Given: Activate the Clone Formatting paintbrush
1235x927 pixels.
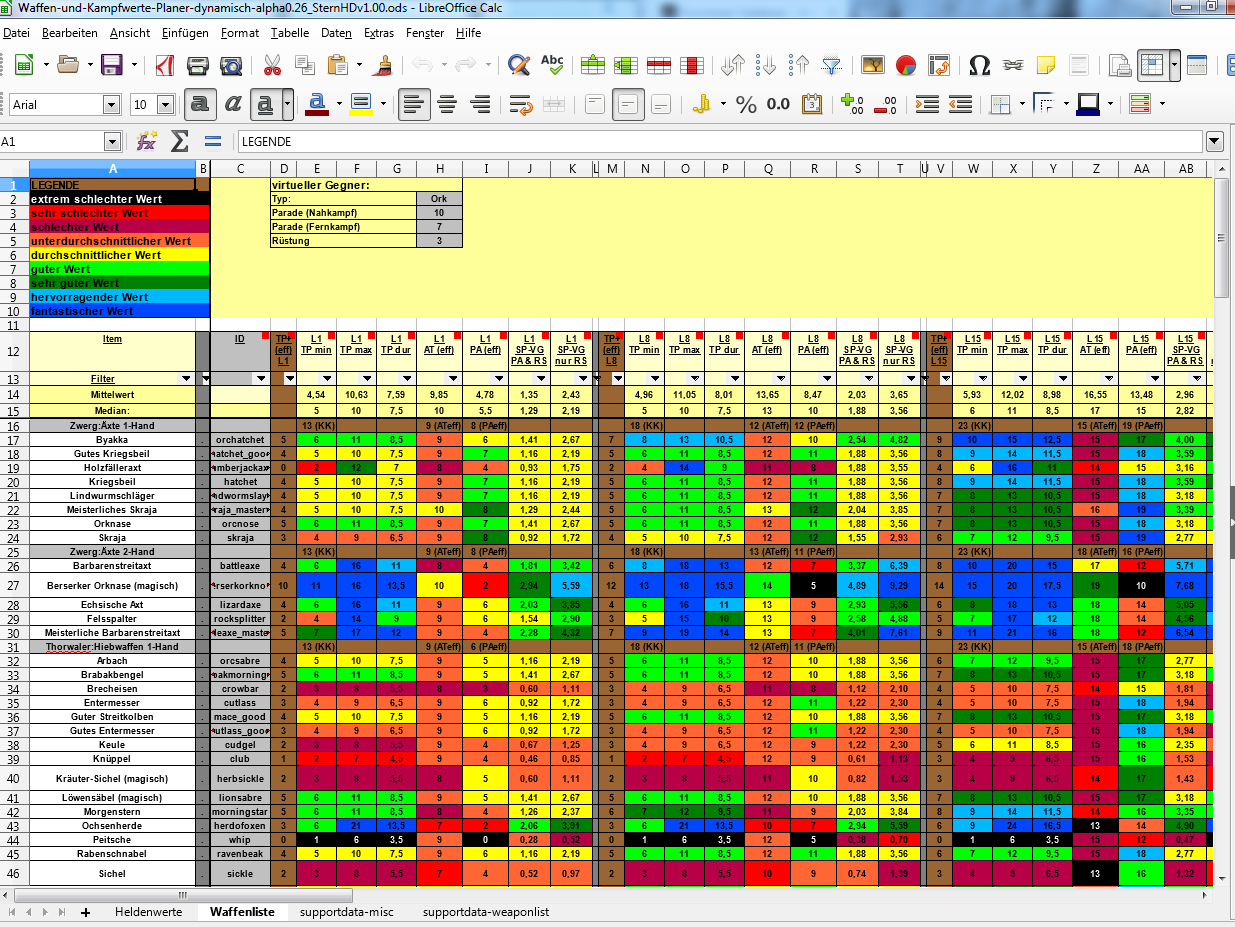Looking at the screenshot, I should pos(382,66).
